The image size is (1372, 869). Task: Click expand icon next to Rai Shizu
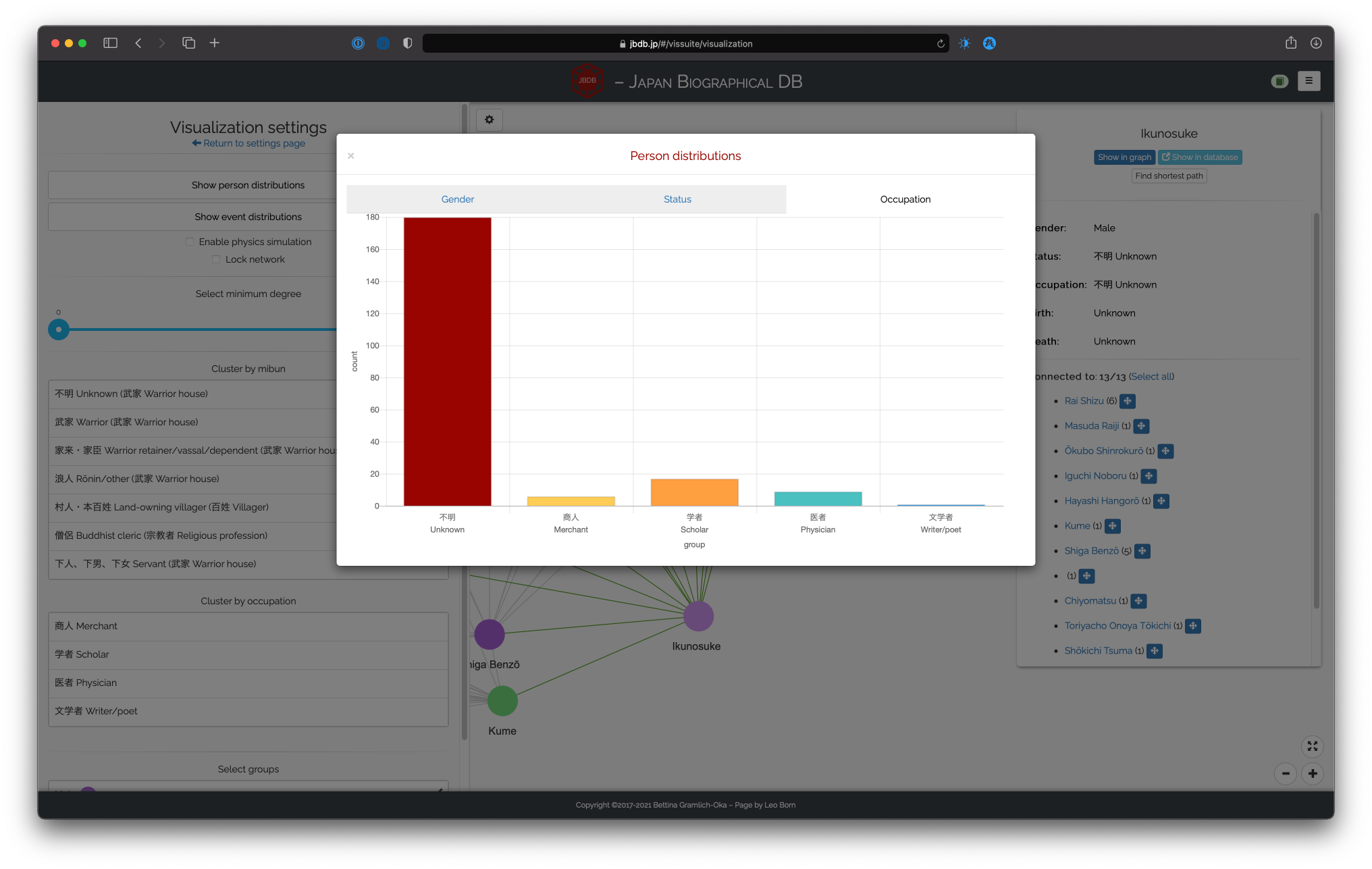tap(1127, 401)
